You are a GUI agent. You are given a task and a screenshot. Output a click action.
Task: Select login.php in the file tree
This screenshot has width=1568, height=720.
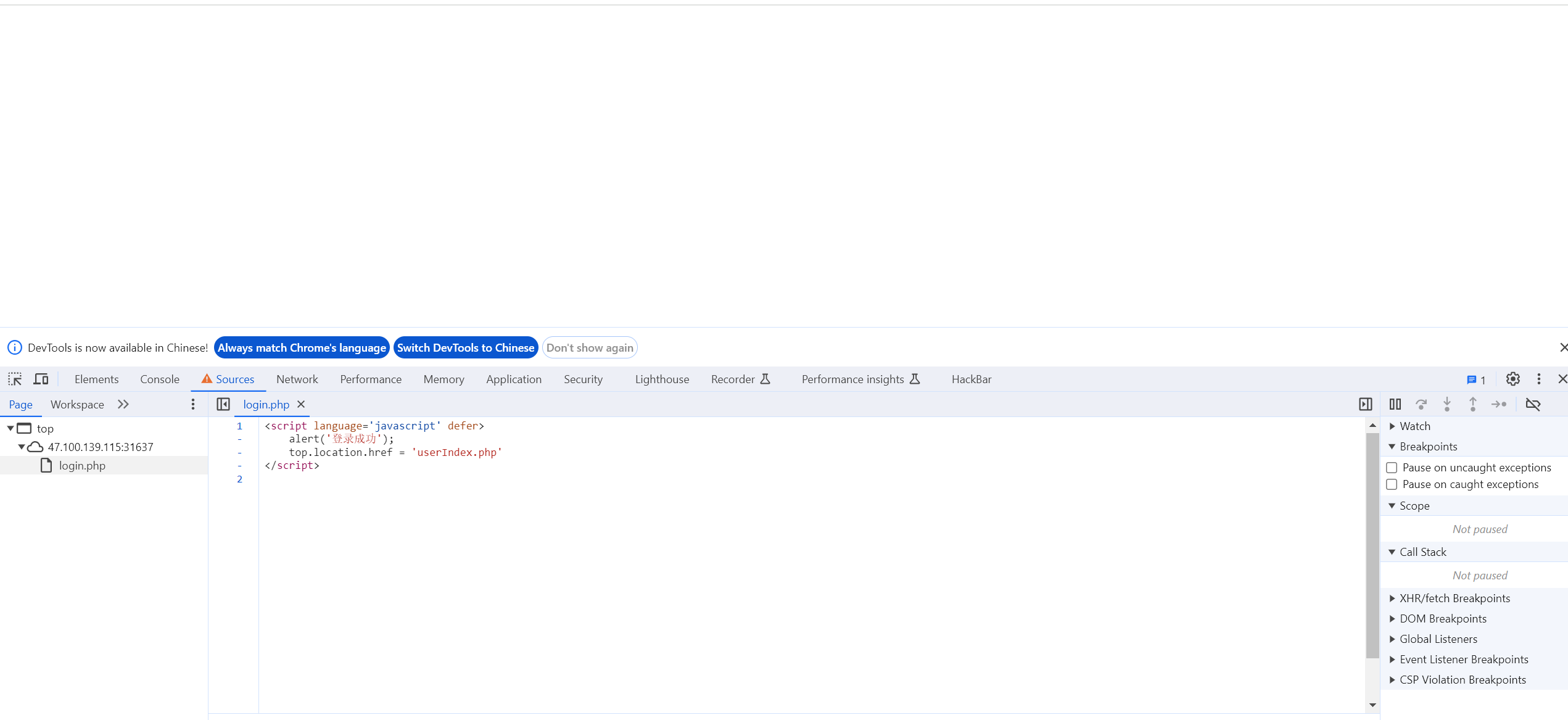[x=104, y=465]
